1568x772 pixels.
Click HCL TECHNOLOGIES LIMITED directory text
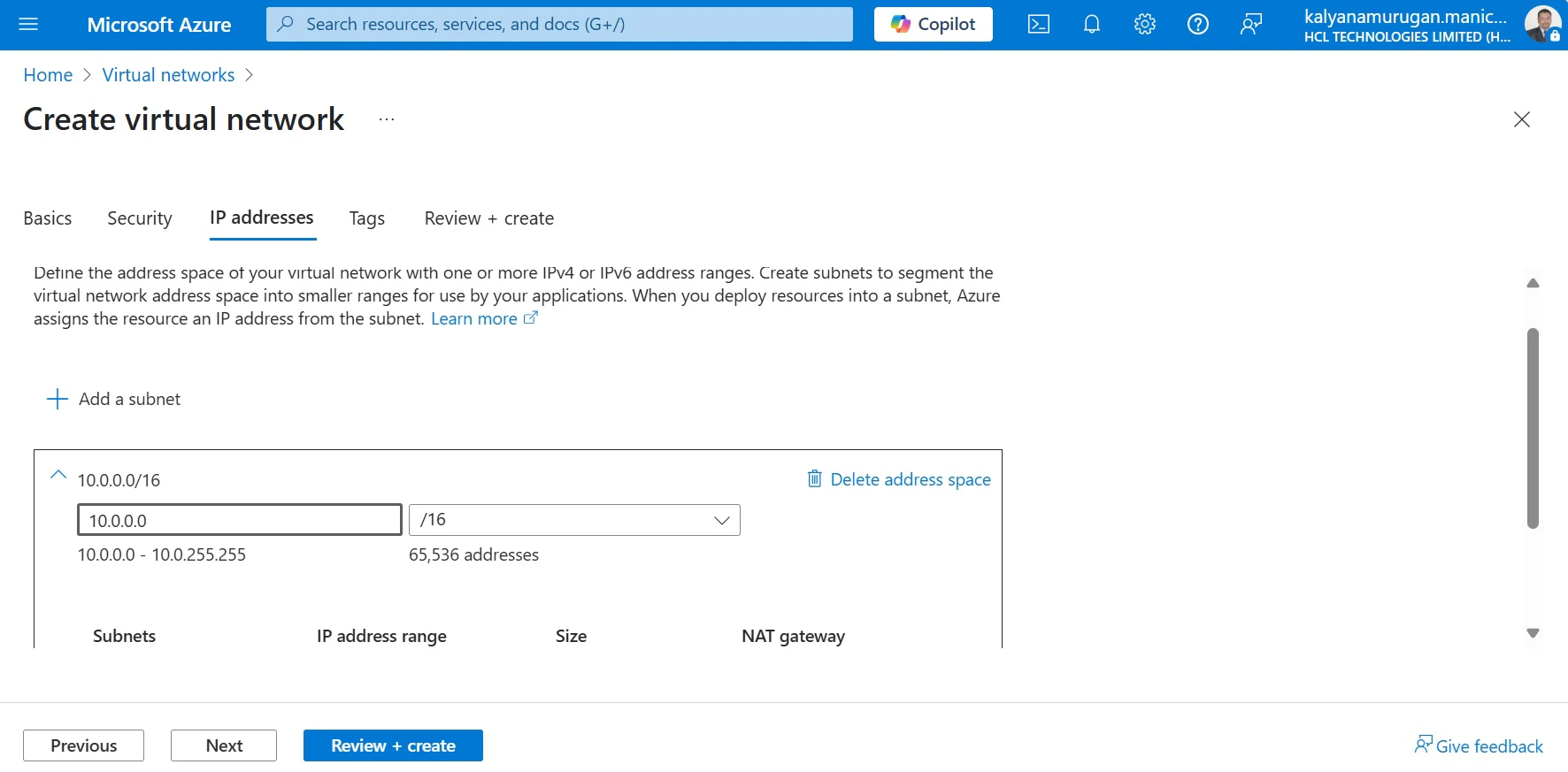(x=1407, y=37)
